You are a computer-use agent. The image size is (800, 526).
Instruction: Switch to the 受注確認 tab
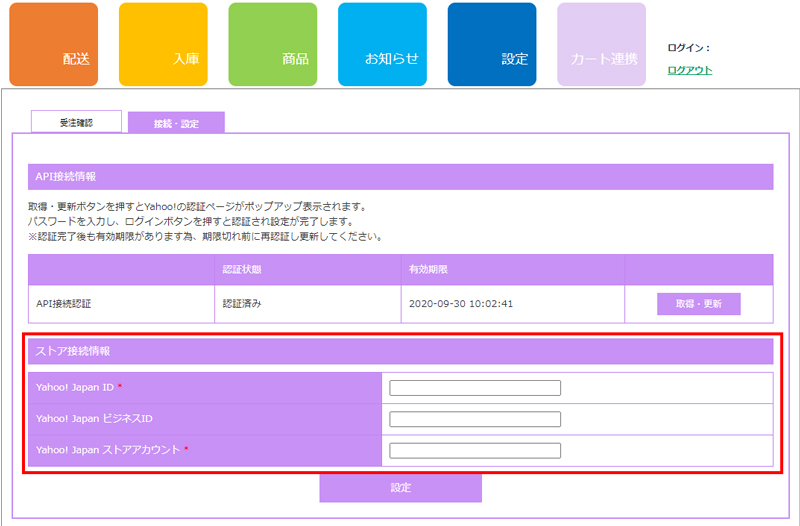point(76,122)
